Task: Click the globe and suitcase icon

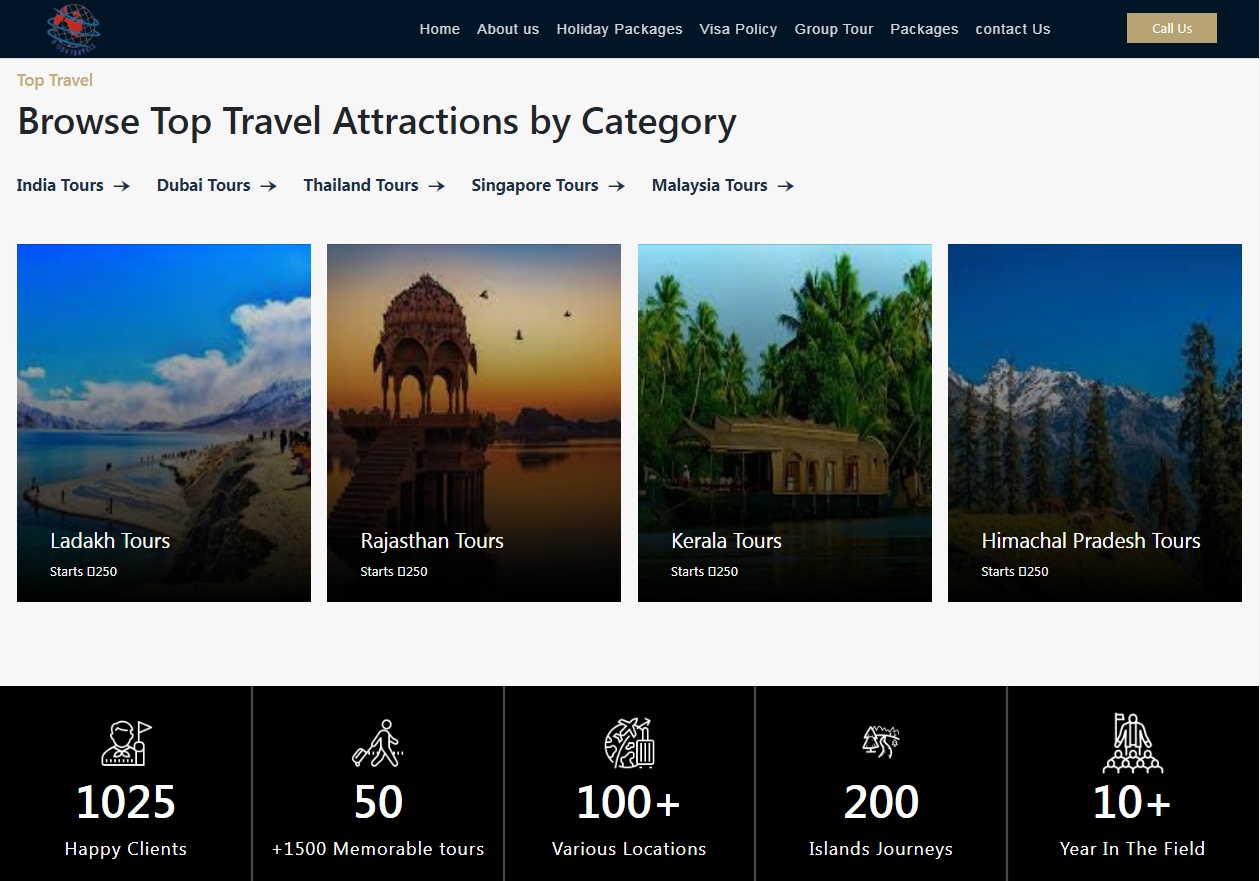Action: (x=629, y=743)
